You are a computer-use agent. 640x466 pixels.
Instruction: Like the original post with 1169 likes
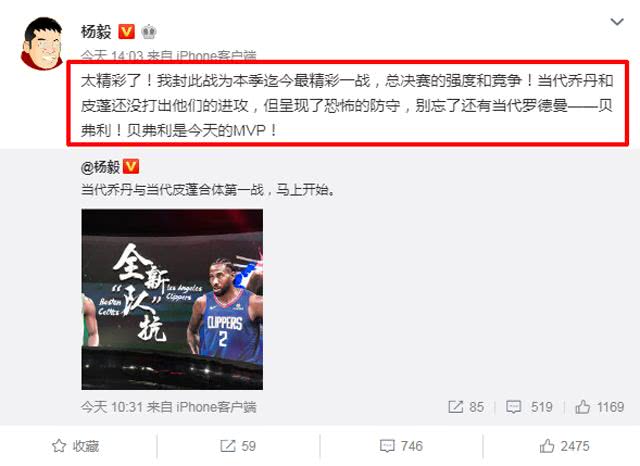click(x=599, y=407)
